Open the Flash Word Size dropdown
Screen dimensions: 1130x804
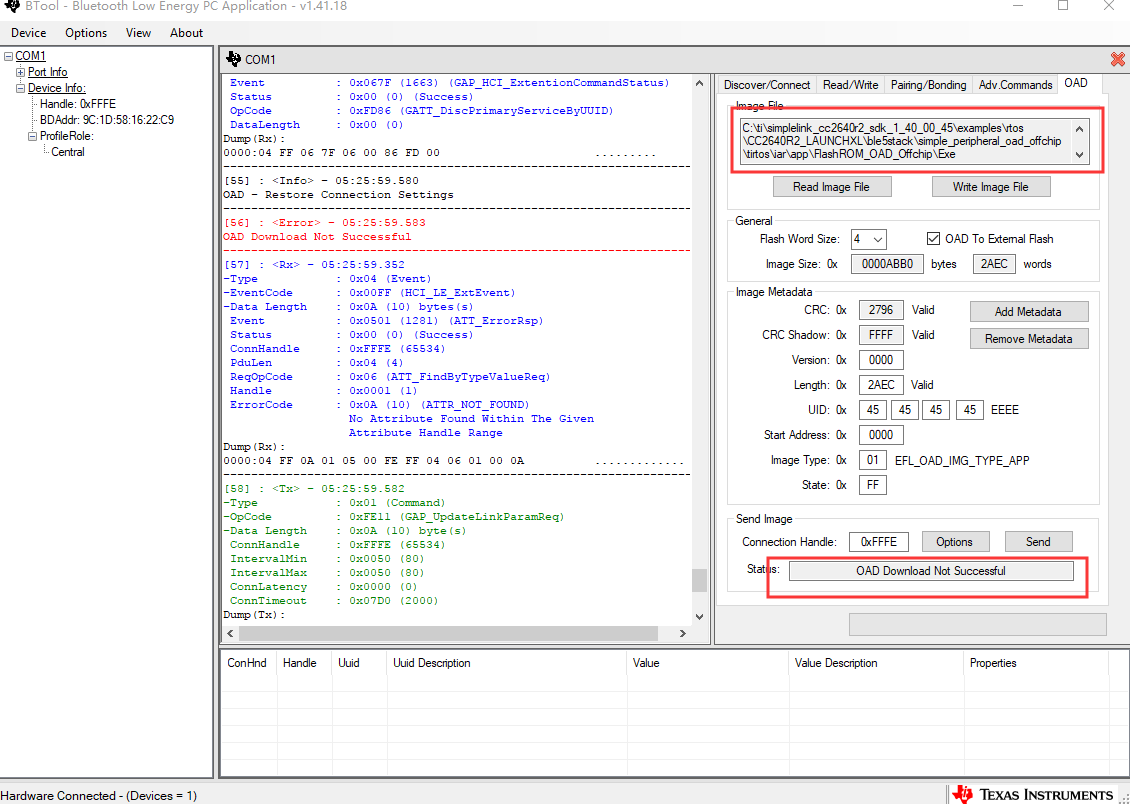point(868,239)
